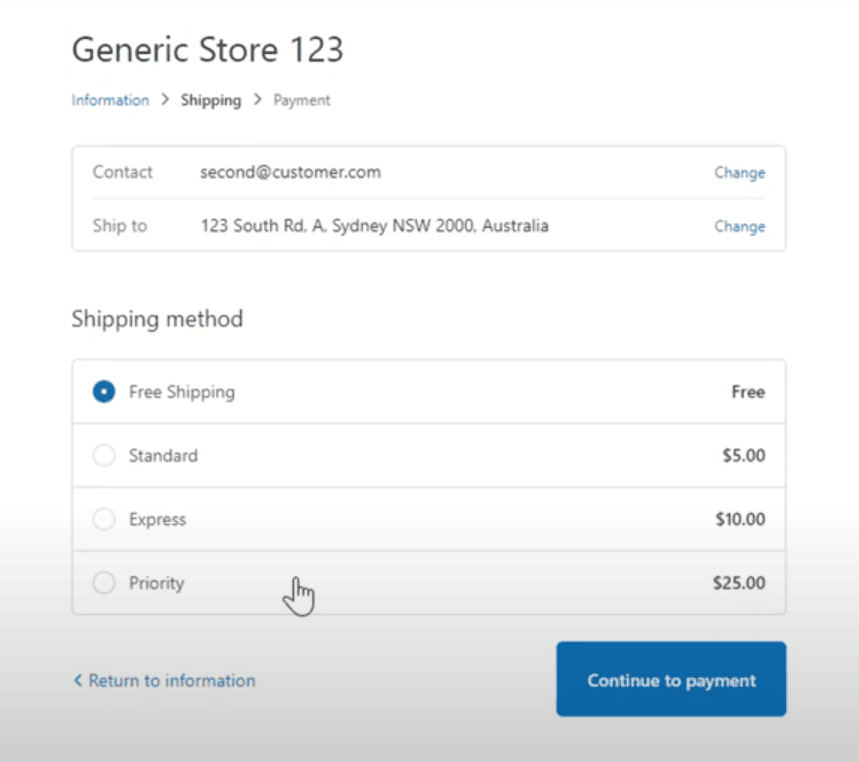Viewport: 859px width, 762px height.
Task: Choose the Standard shipping radio option
Action: click(103, 456)
